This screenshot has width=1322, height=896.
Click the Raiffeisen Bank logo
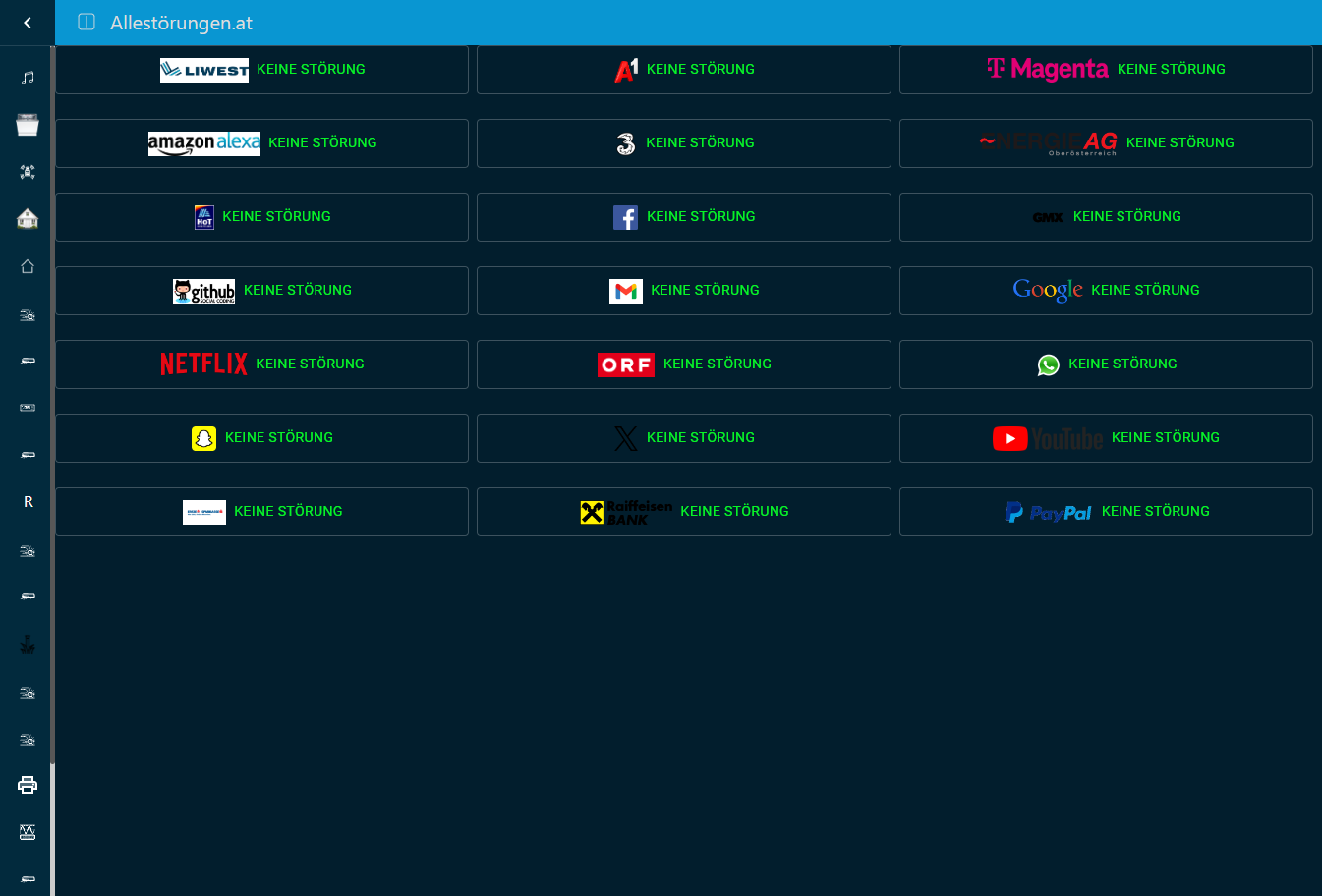(626, 512)
